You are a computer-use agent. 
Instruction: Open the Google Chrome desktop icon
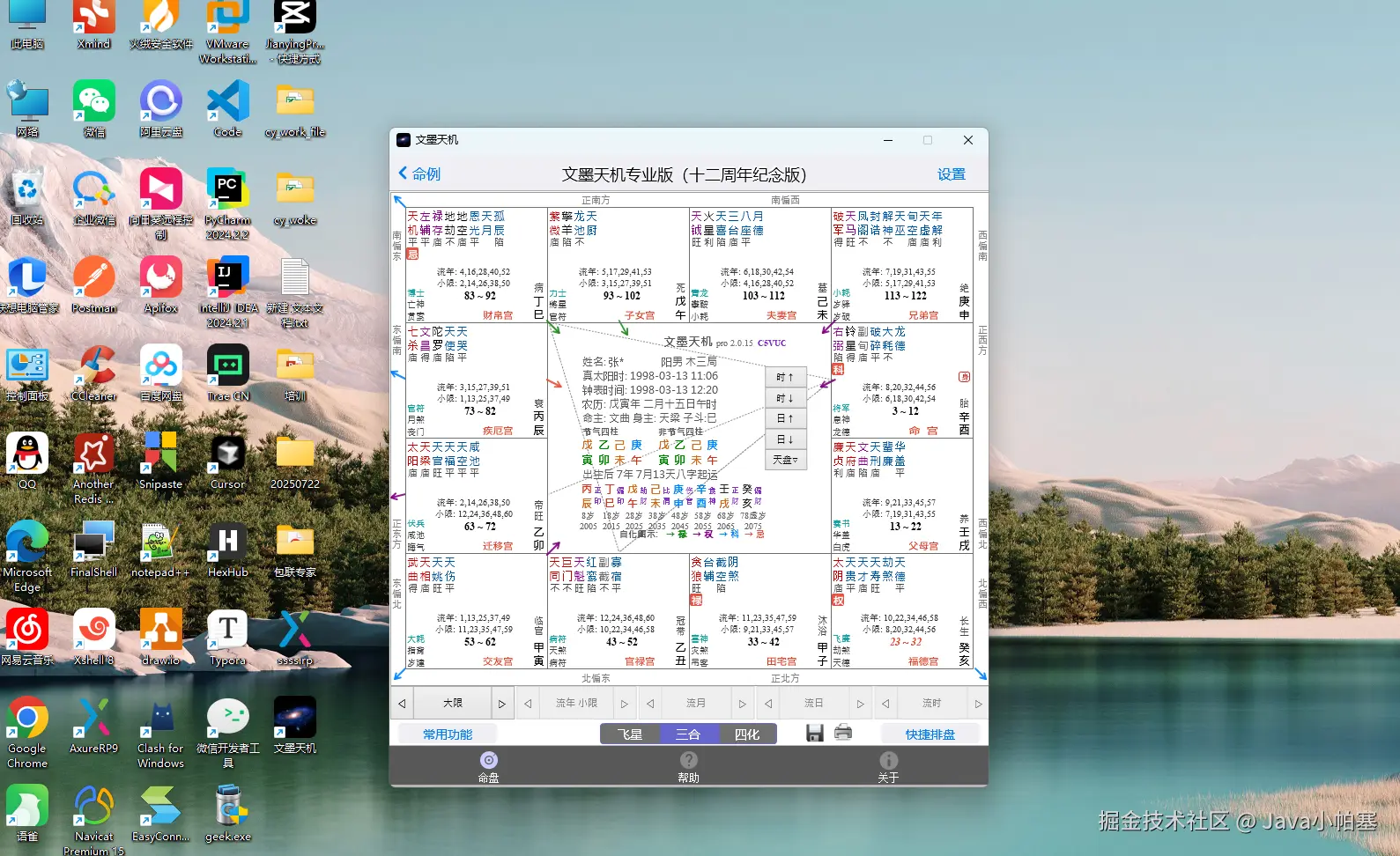27,719
